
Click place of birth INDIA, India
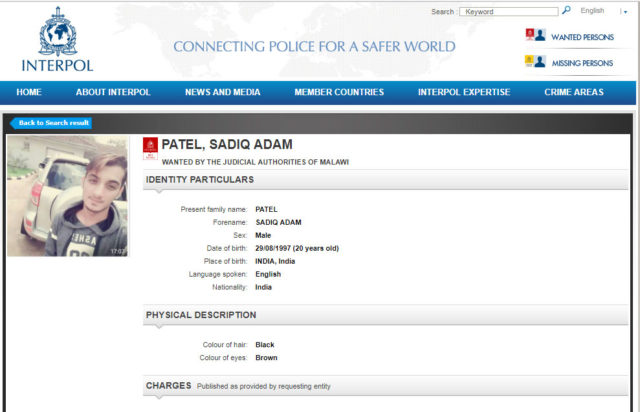click(275, 261)
